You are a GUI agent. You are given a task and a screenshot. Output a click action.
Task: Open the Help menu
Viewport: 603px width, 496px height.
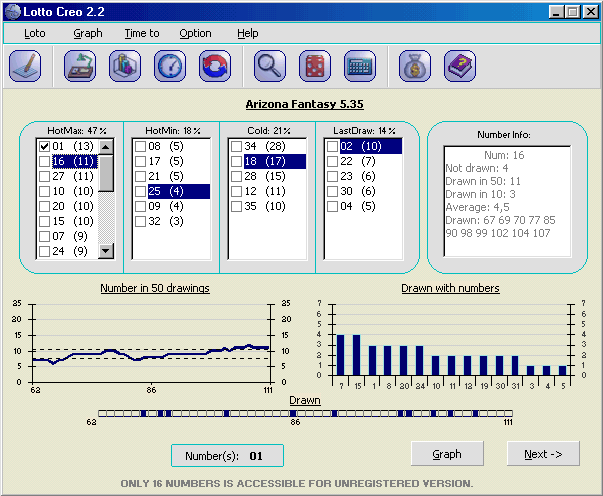(x=248, y=33)
